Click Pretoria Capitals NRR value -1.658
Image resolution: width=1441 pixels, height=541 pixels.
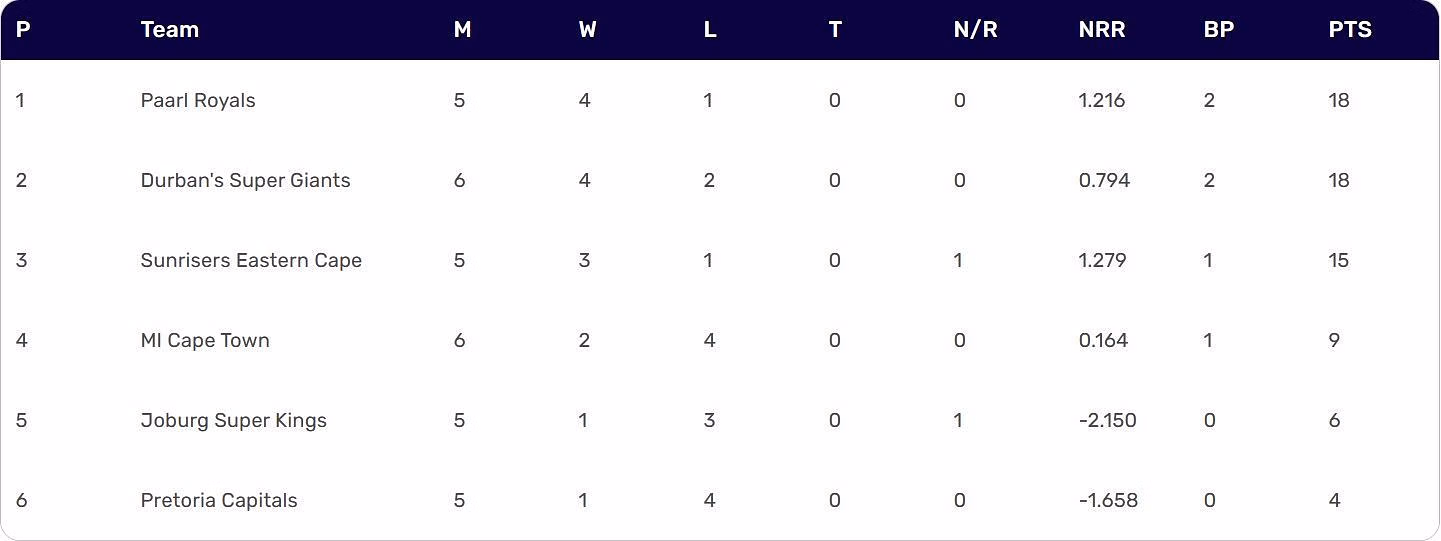tap(1108, 500)
